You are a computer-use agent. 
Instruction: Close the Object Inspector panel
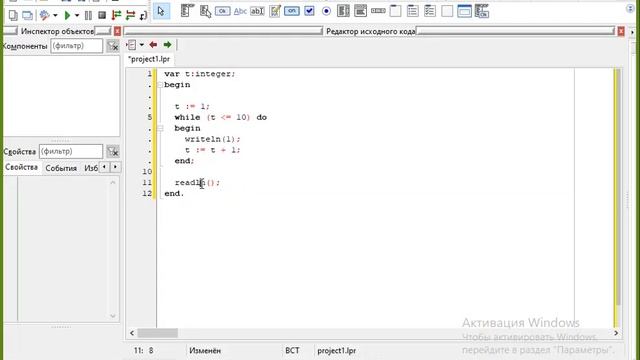pos(117,31)
